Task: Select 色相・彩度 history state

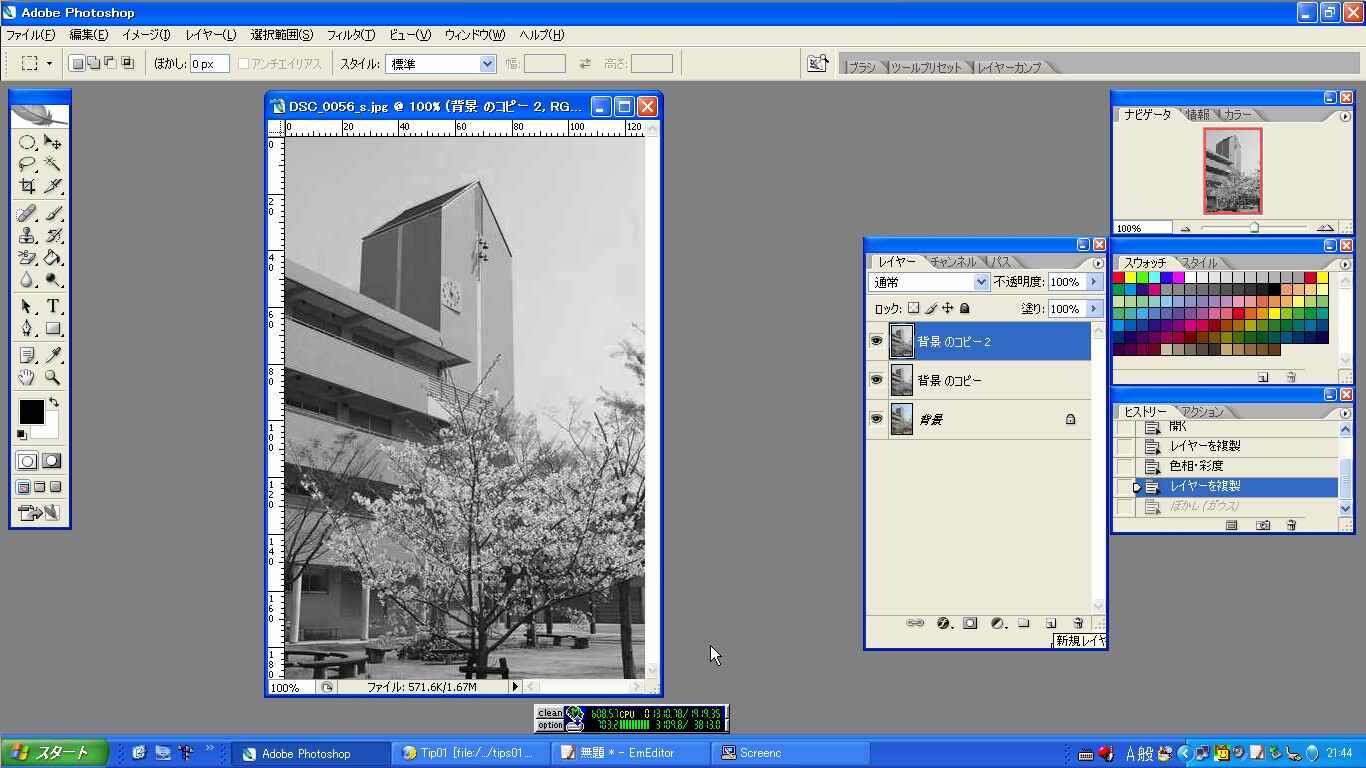Action: [1196, 466]
